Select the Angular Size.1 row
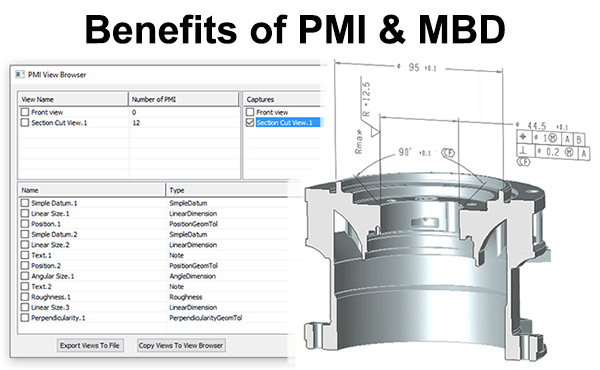 (x=153, y=276)
